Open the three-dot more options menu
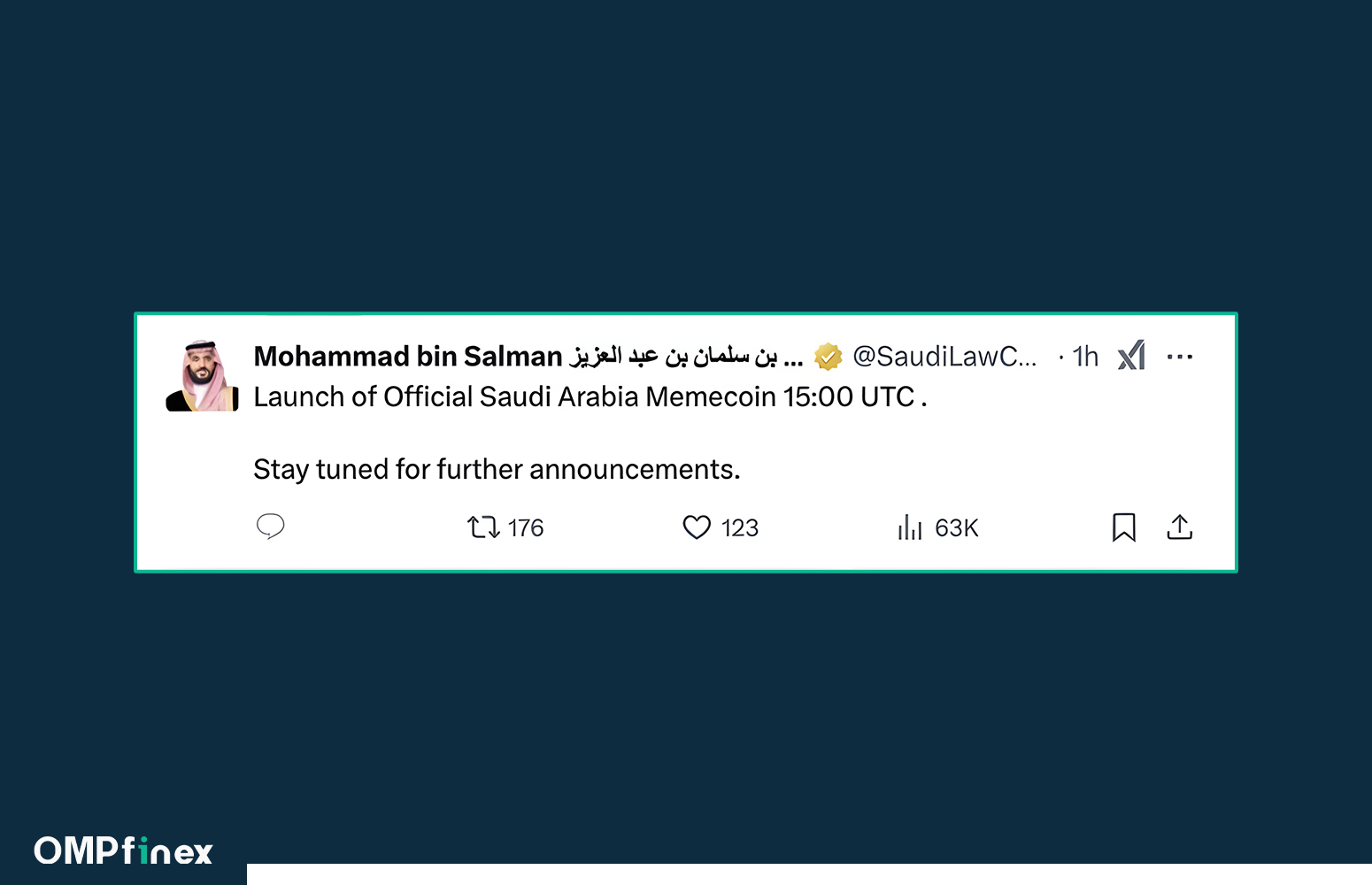The height and width of the screenshot is (885, 1372). click(x=1179, y=357)
